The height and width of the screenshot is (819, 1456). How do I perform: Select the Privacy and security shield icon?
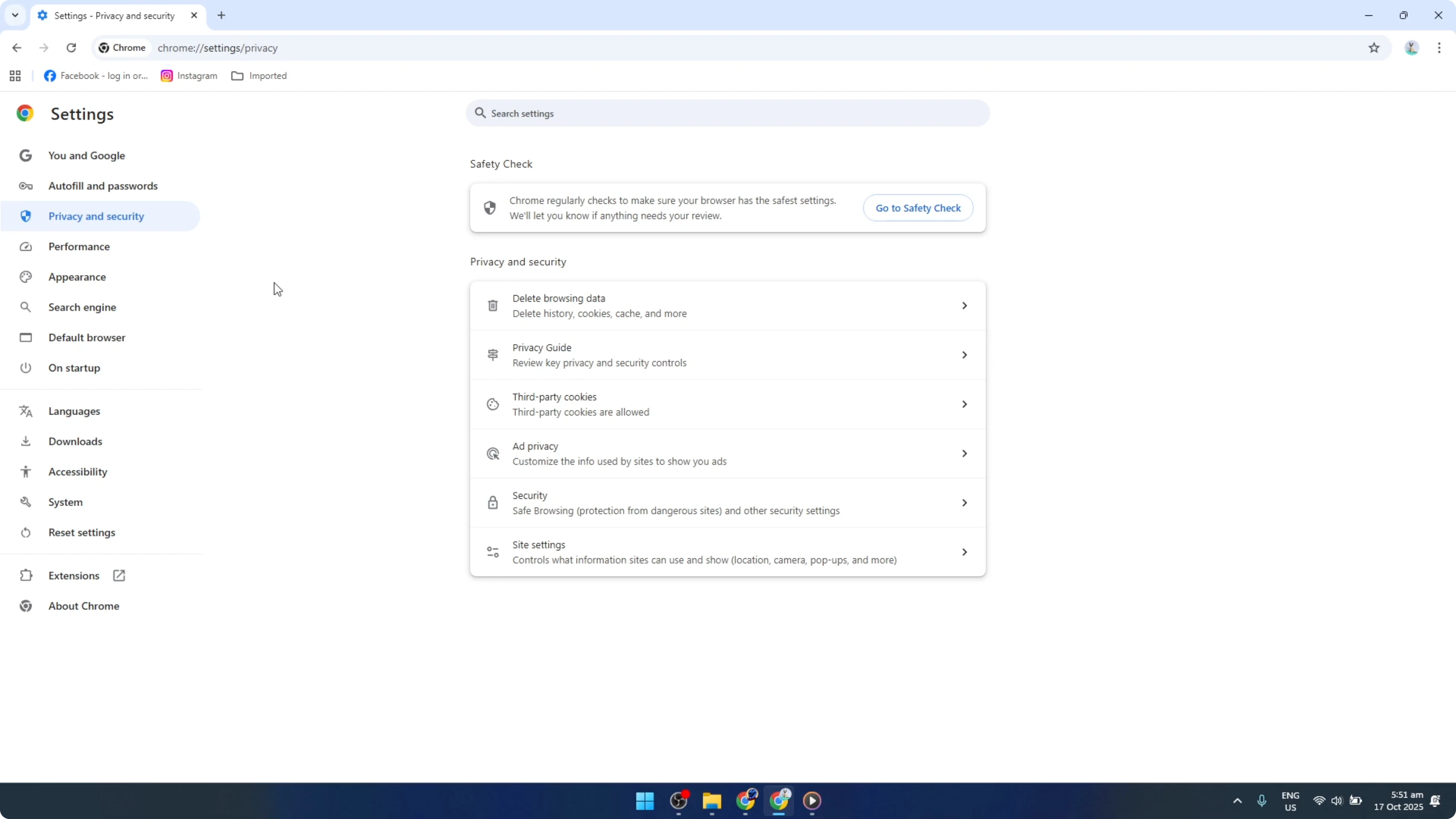tap(25, 216)
